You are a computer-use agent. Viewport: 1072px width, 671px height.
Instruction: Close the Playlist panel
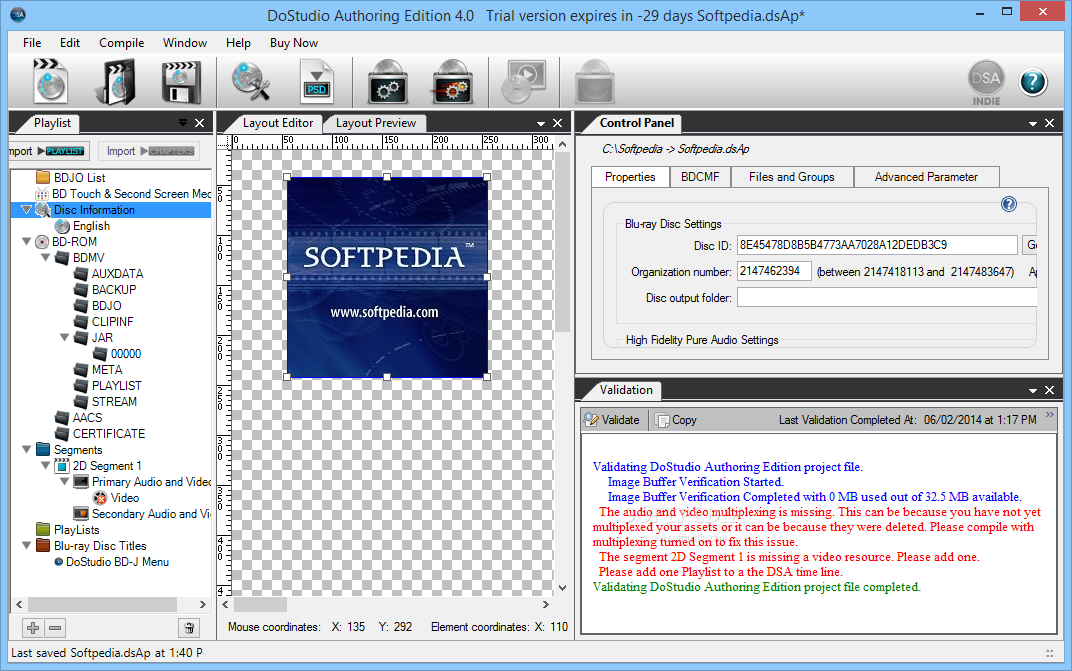point(200,123)
